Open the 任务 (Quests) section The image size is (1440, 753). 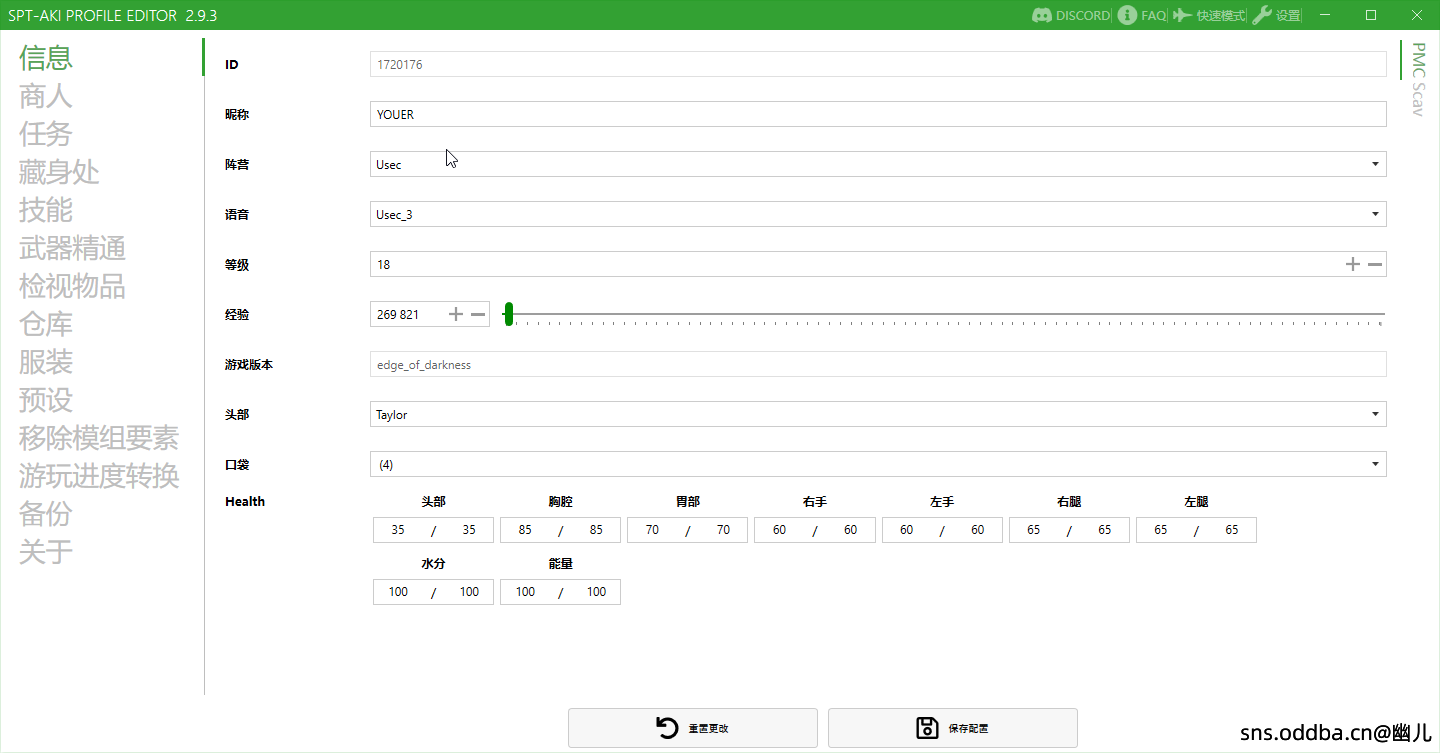[46, 134]
